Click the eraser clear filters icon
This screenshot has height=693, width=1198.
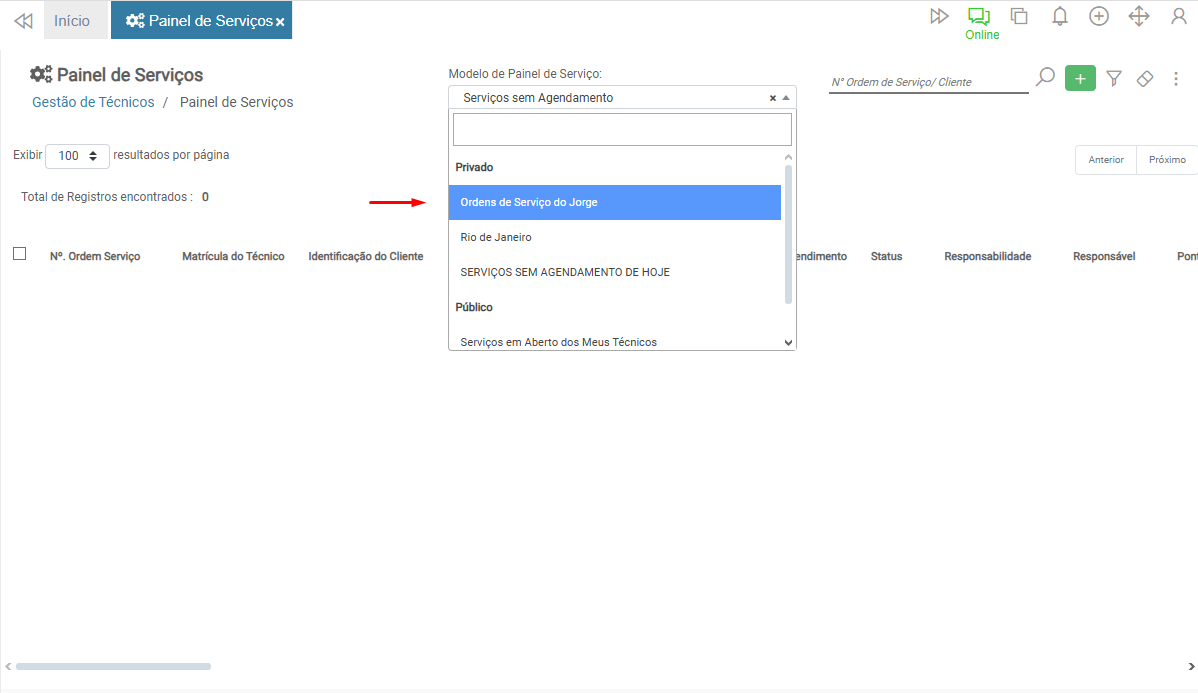(x=1146, y=78)
